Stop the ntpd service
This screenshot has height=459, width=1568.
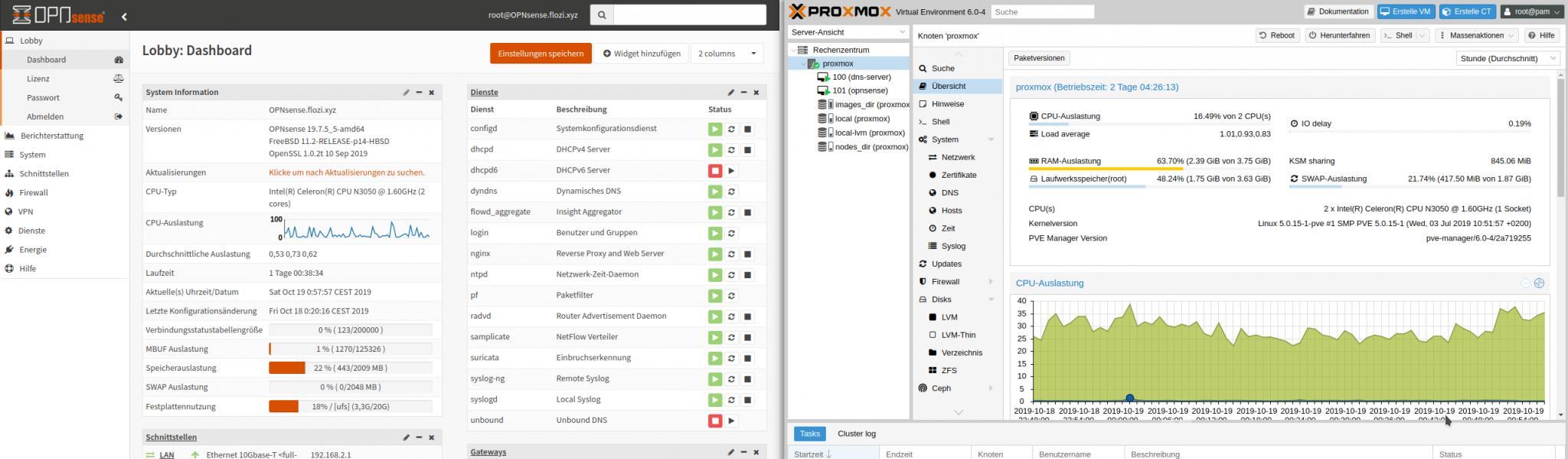click(748, 275)
